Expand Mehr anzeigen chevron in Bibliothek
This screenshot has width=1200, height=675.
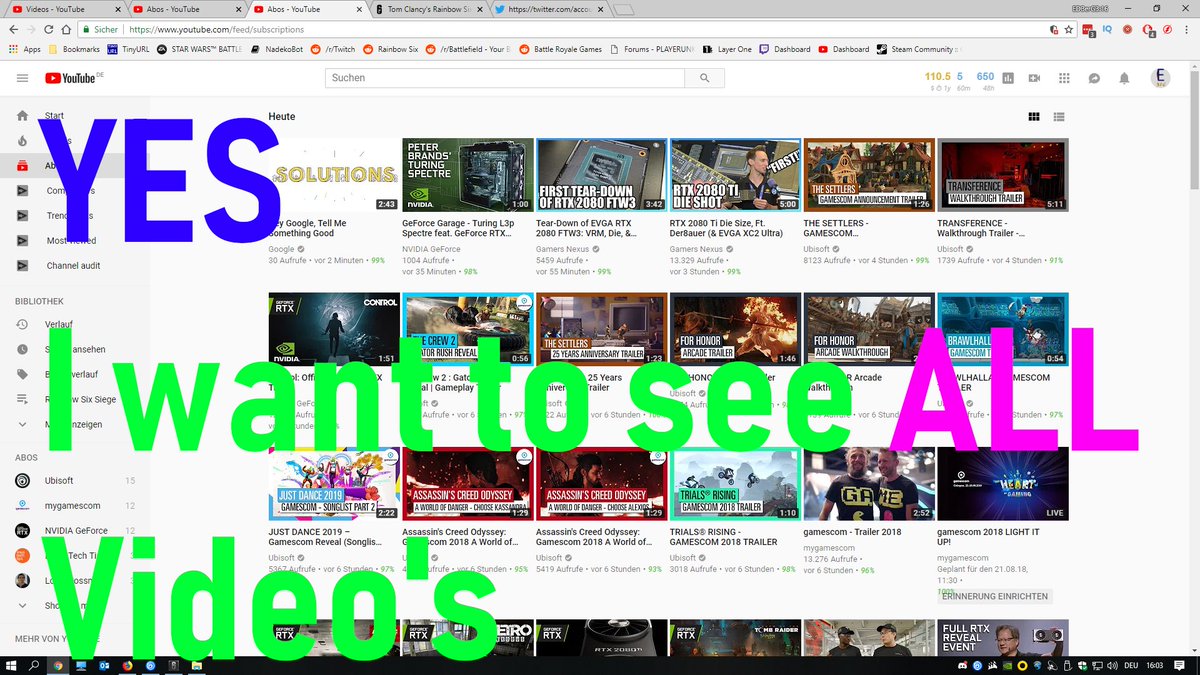pos(22,424)
